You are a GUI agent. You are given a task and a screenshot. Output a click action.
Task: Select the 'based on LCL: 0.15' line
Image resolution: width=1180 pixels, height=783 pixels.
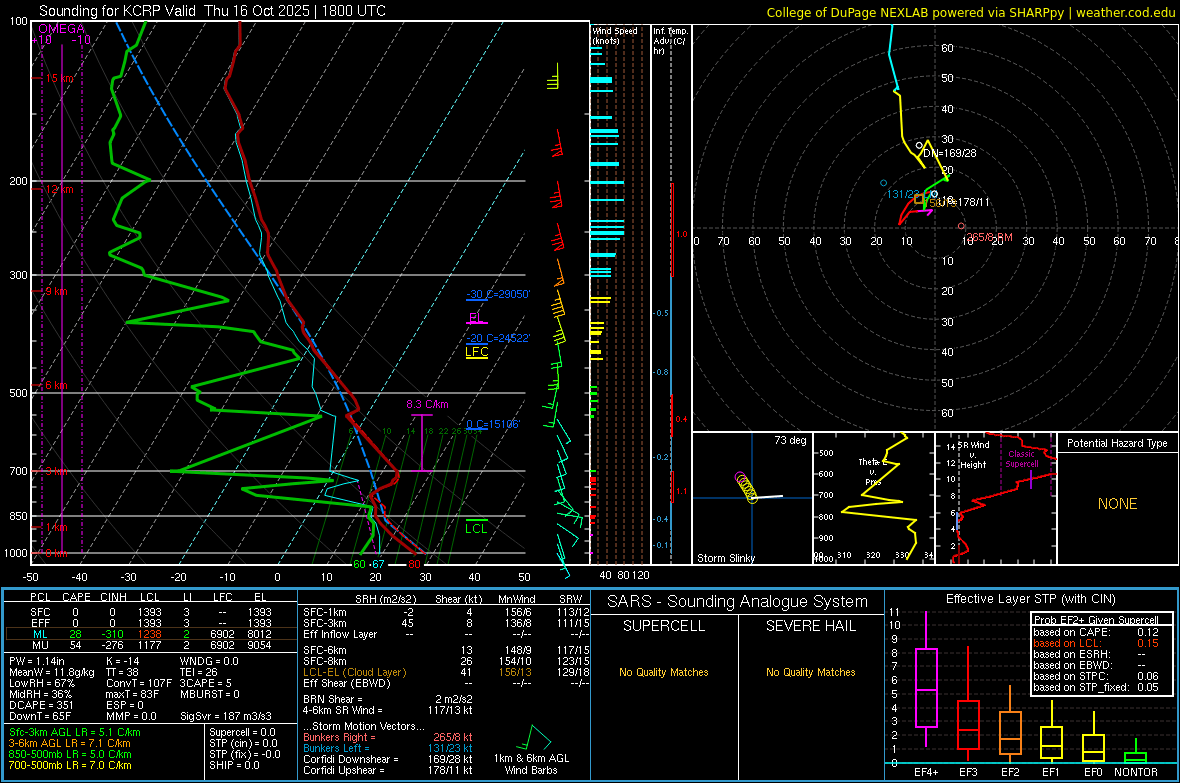click(x=1096, y=643)
